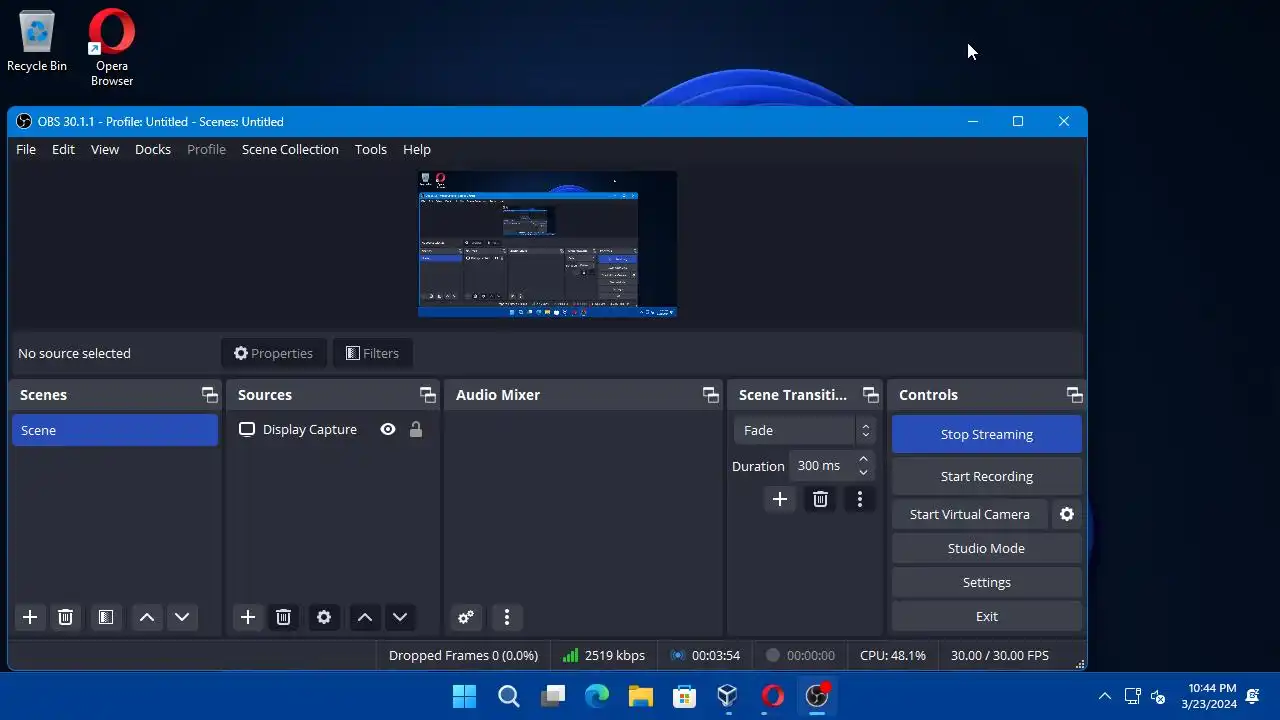
Task: Move scene up arrow
Action: coord(147,617)
